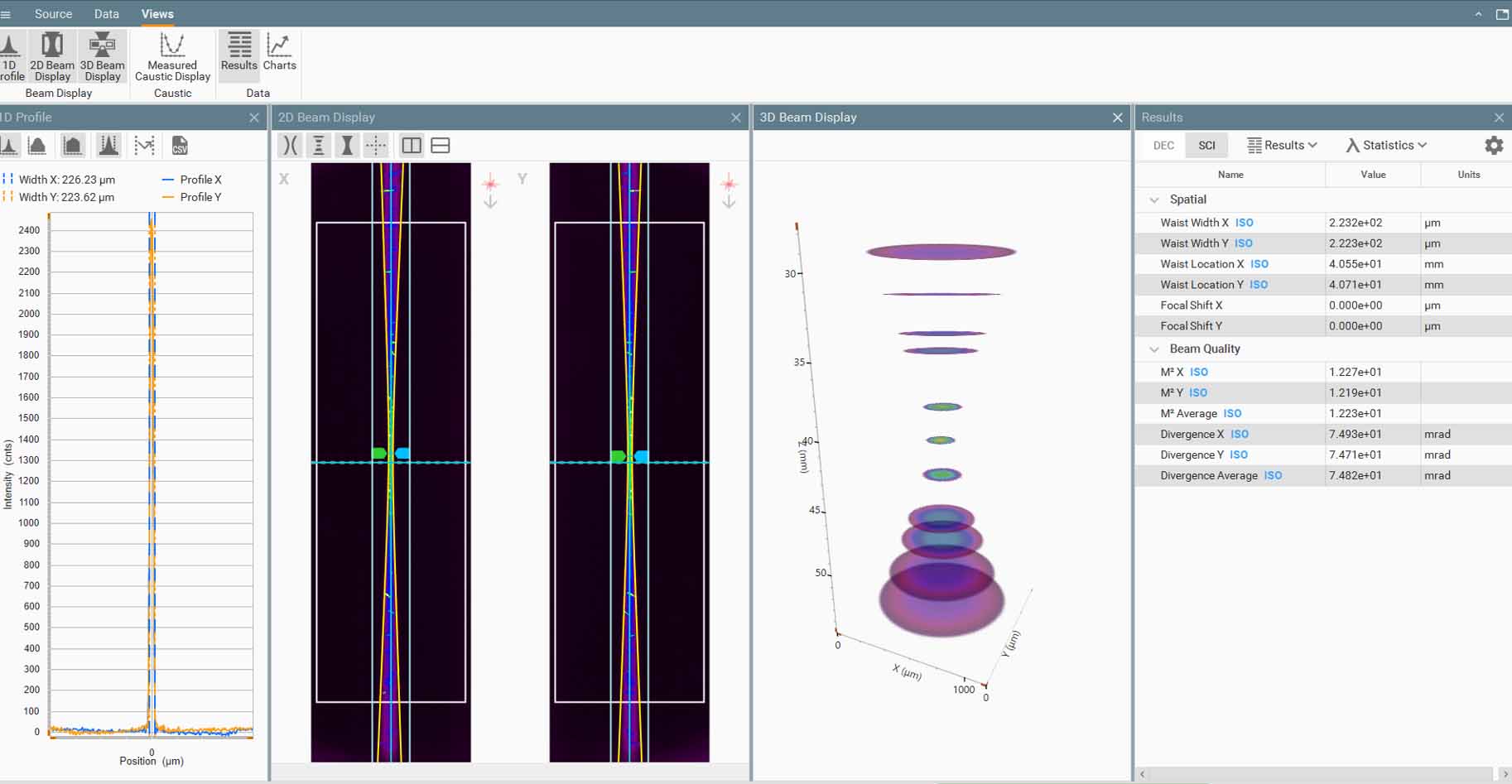Click the green marker on the Y beam view
The width and height of the screenshot is (1512, 784).
pyautogui.click(x=618, y=456)
